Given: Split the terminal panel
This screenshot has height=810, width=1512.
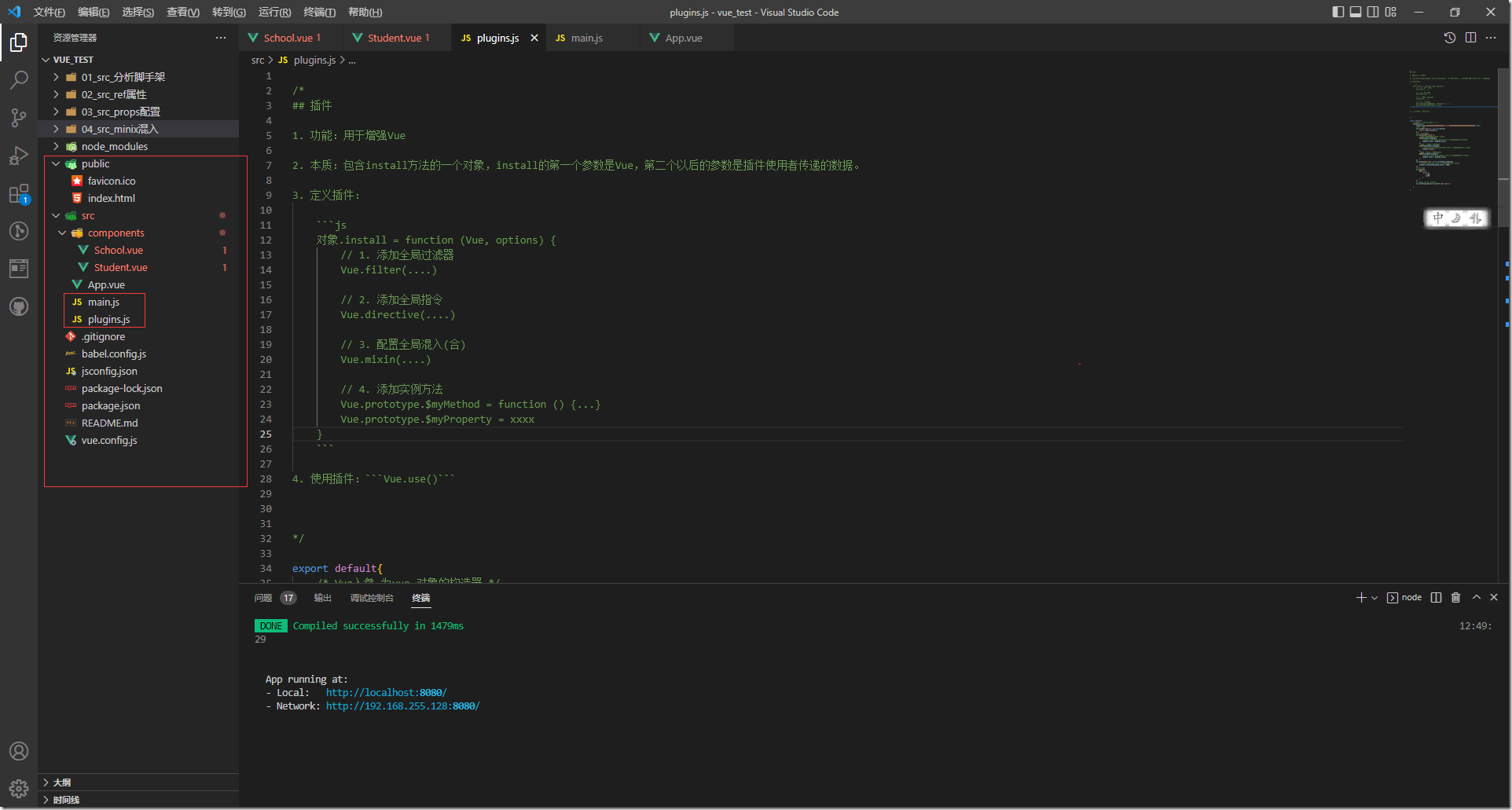Looking at the screenshot, I should click(1436, 598).
